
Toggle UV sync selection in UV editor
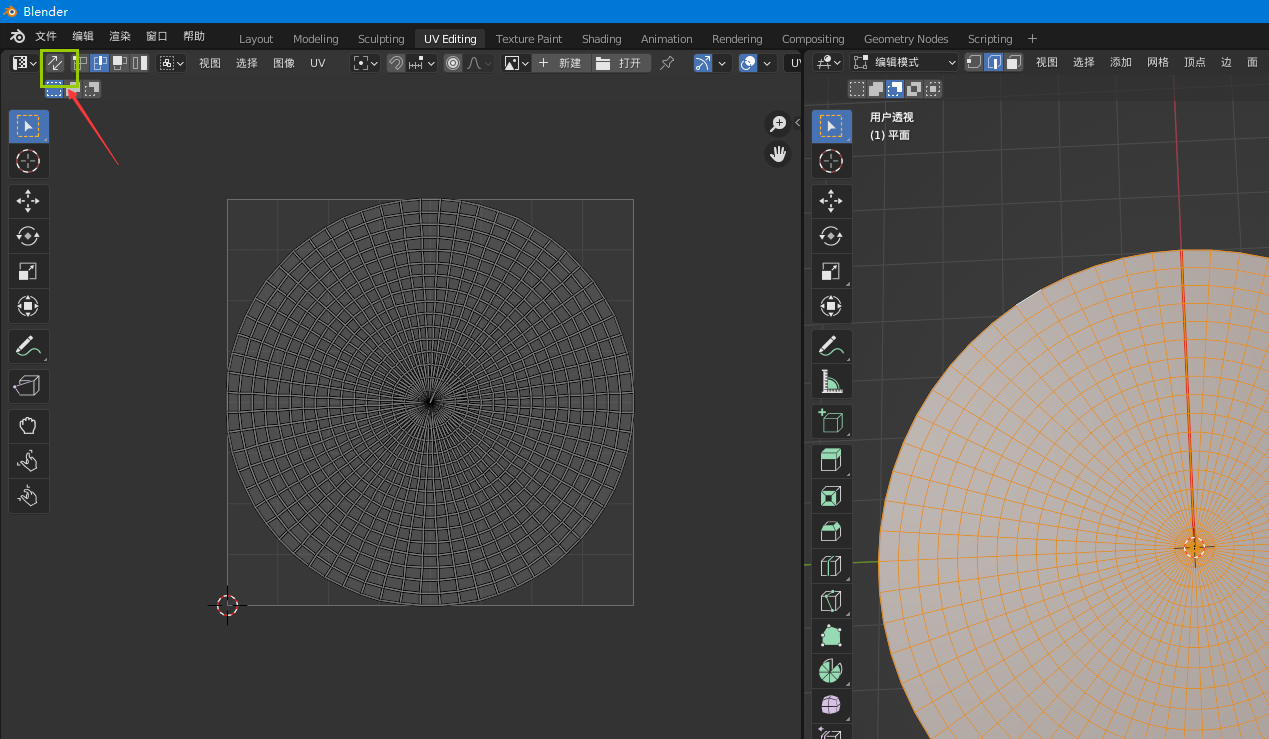56,63
